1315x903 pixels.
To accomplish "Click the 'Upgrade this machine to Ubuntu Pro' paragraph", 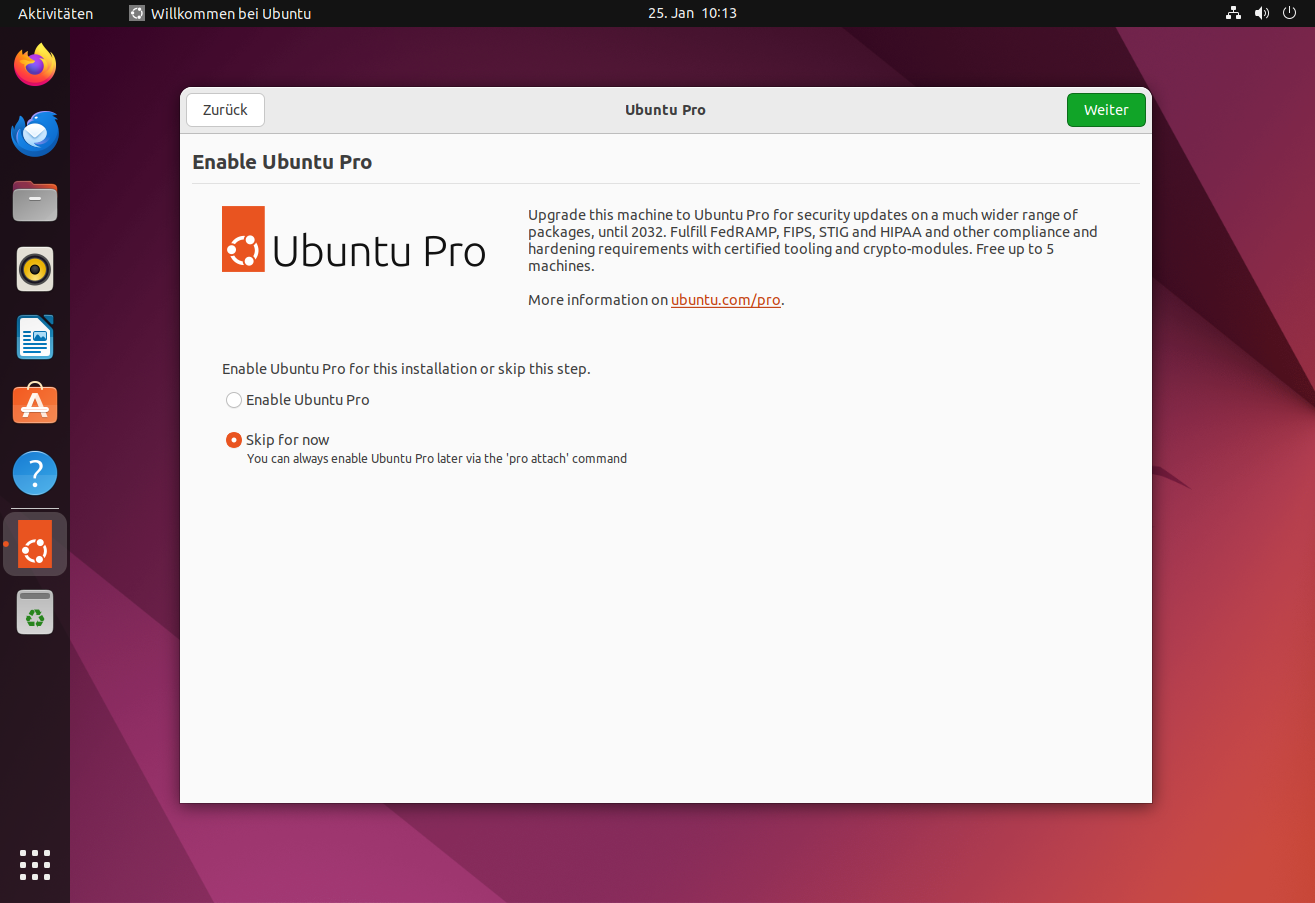I will [813, 240].
